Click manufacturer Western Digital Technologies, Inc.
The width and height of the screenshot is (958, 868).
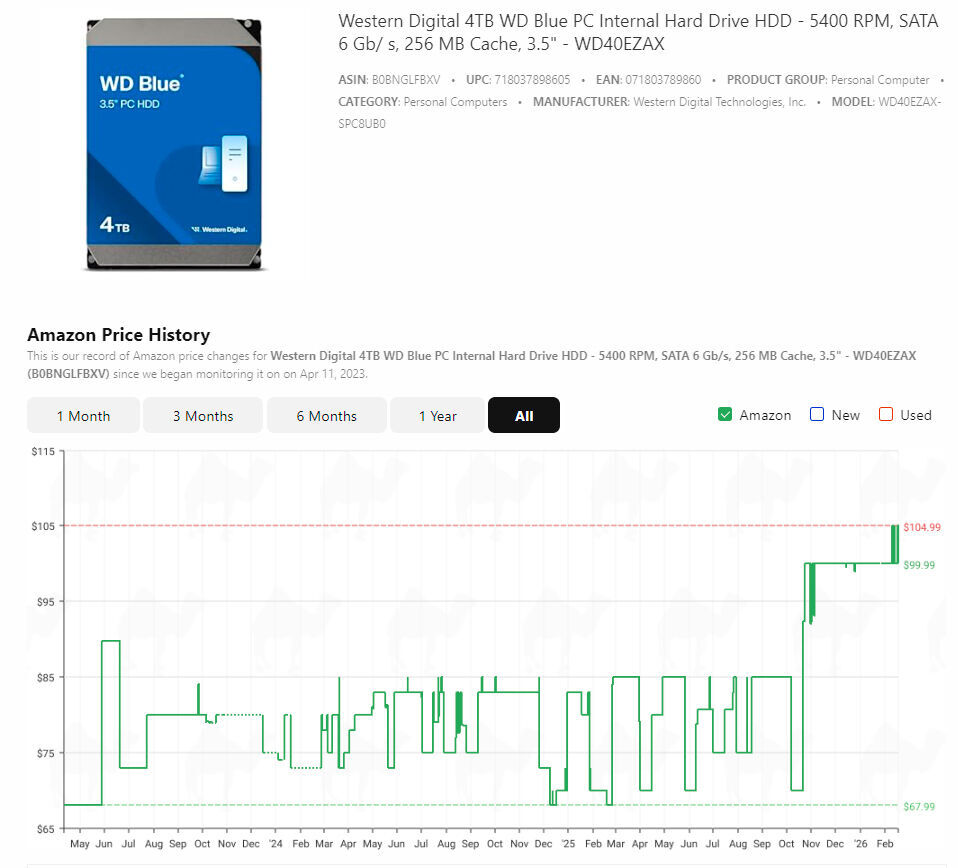pos(720,102)
